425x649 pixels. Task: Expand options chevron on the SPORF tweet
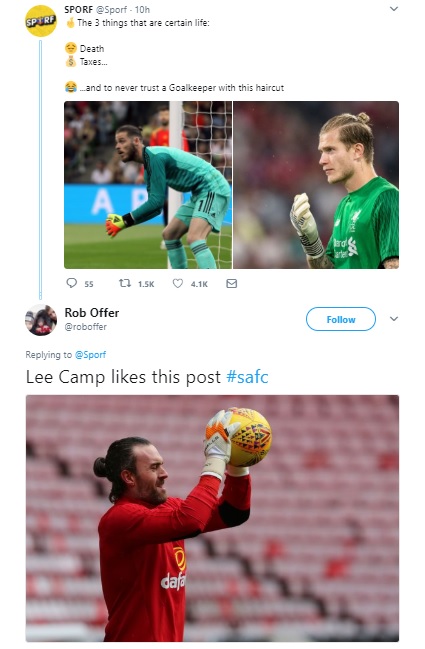(x=394, y=9)
